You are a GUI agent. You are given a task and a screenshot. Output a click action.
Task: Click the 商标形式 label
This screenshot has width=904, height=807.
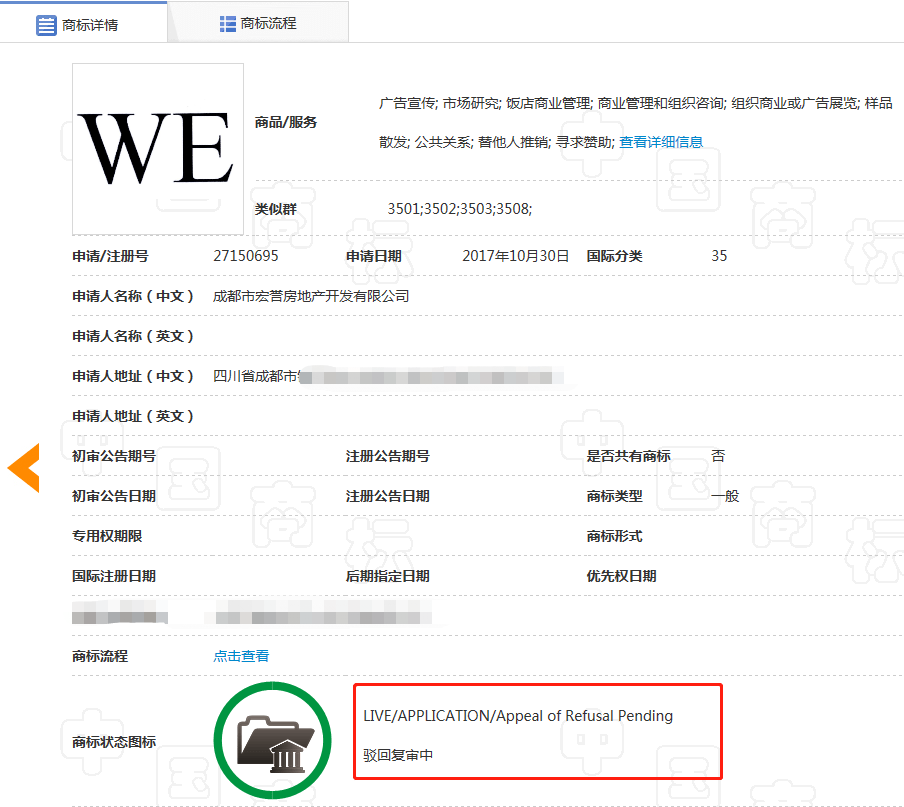click(615, 536)
